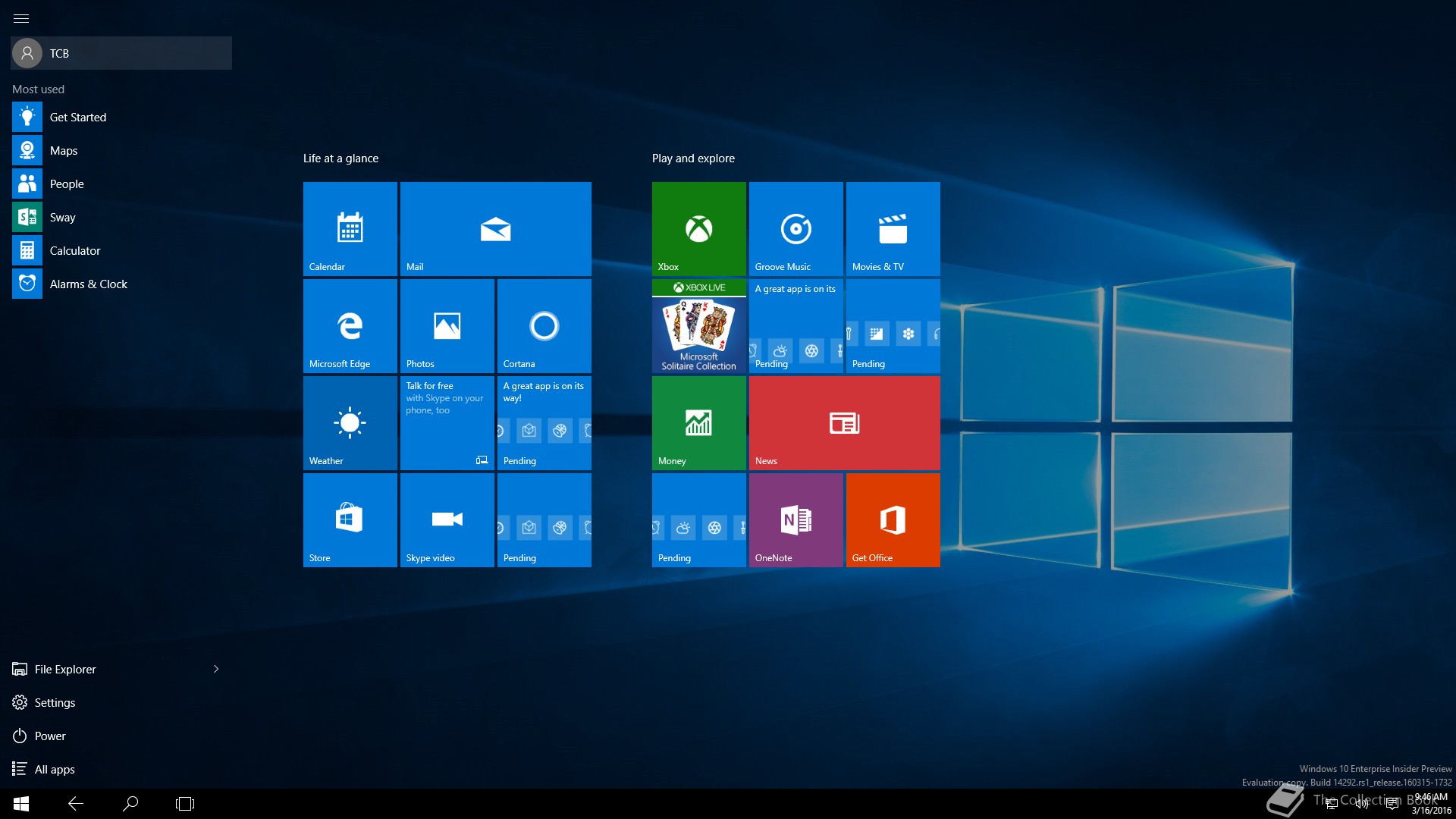Click the 'A great app is on its way!' tile under Cortana
This screenshot has height=819, width=1456.
(544, 423)
